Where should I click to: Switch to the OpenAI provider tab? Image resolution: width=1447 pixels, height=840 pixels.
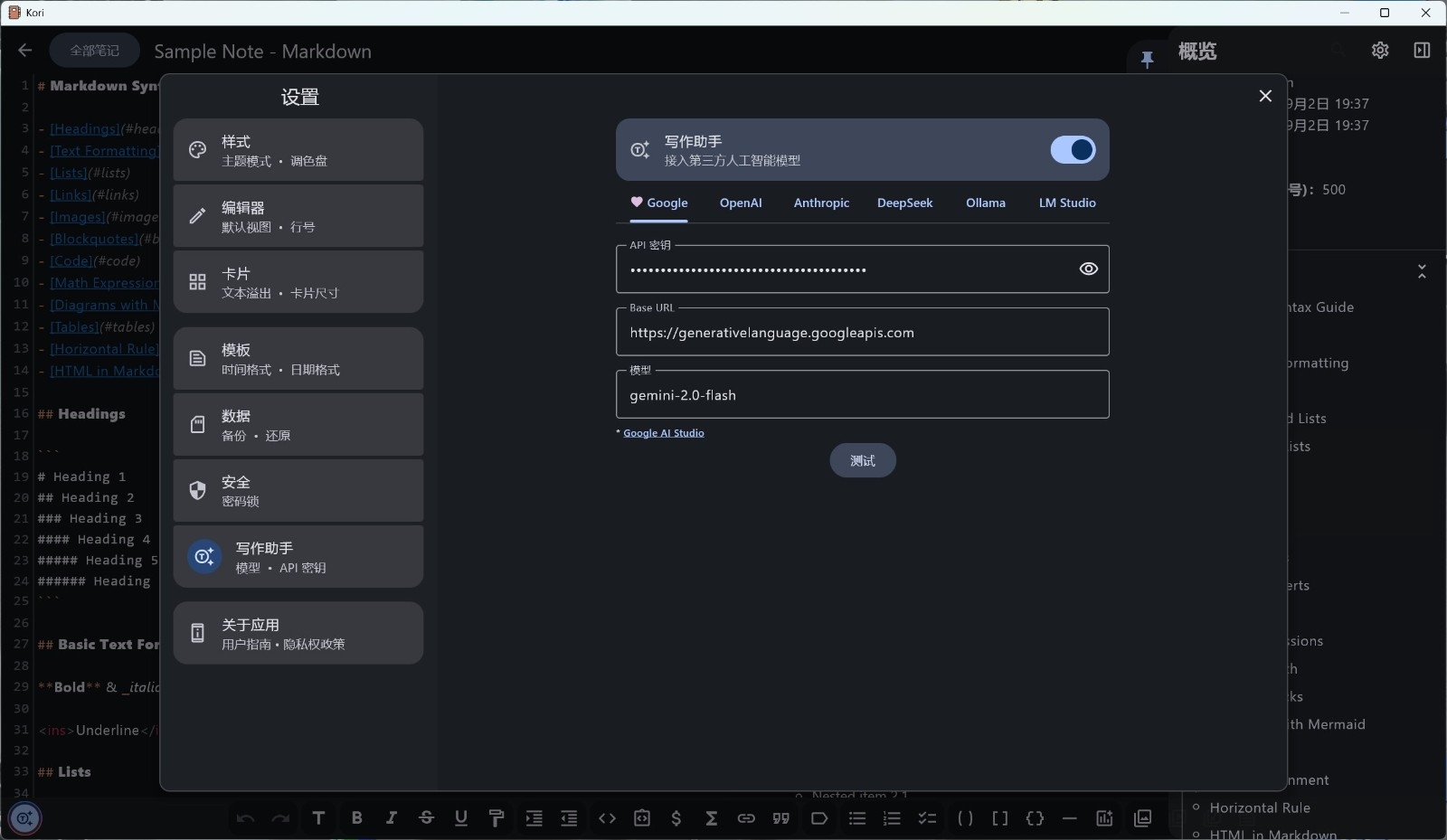click(741, 203)
